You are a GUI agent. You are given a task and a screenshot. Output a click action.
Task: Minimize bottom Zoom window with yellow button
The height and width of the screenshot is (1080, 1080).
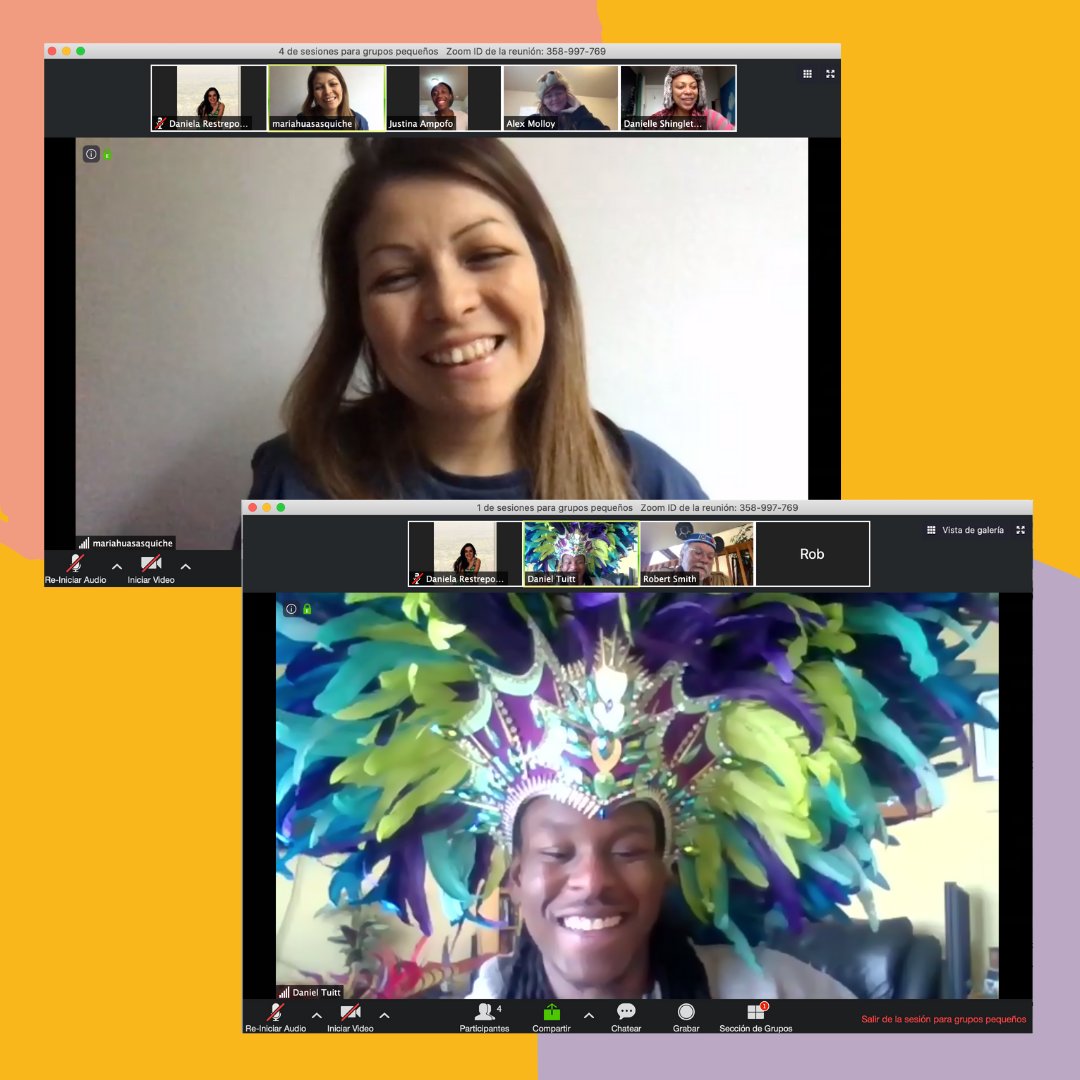(267, 508)
